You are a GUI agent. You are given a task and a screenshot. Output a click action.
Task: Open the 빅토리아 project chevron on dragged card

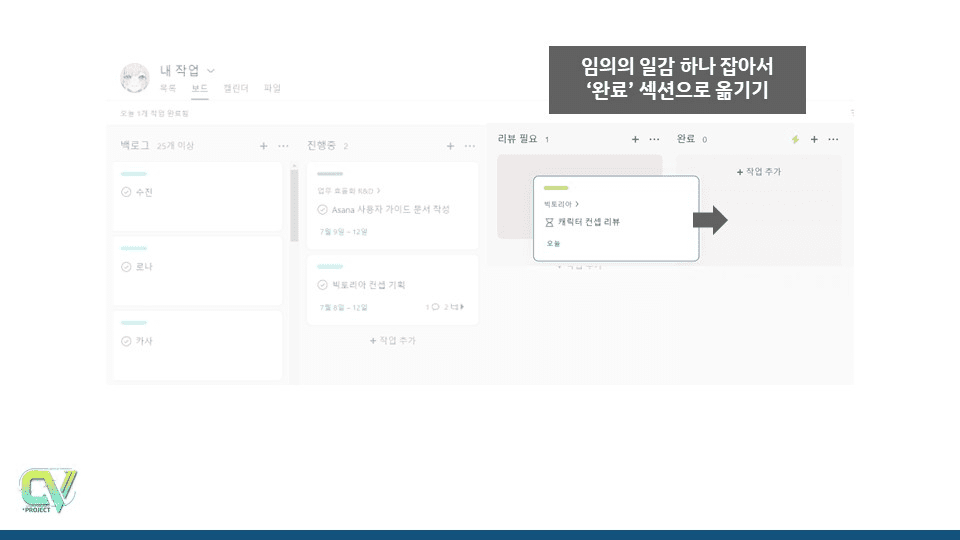[577, 204]
